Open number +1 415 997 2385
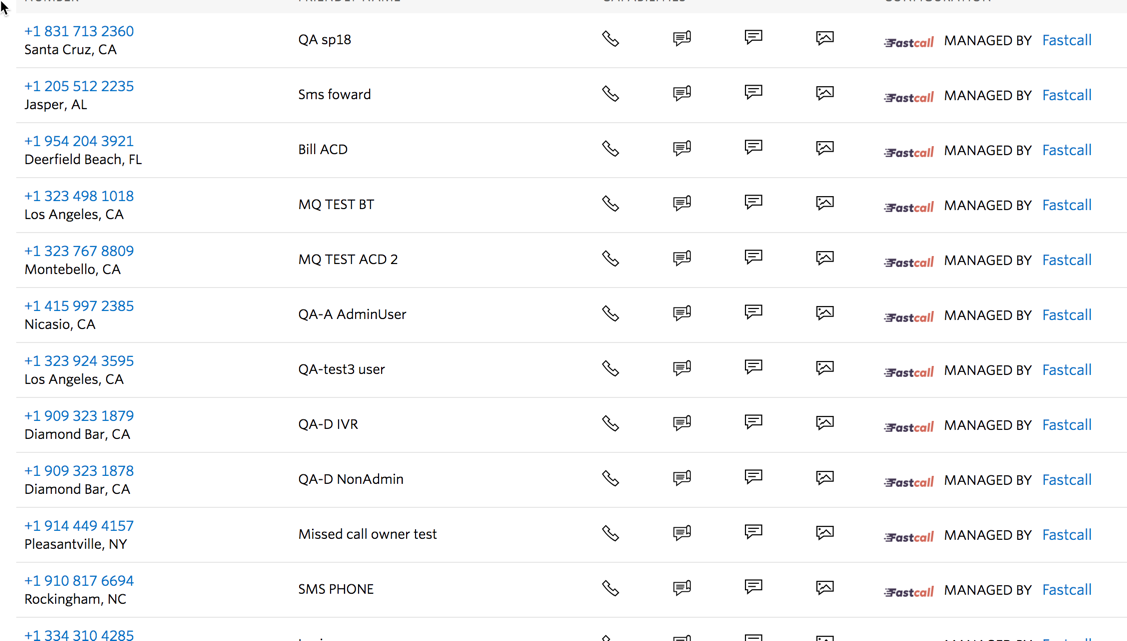Viewport: 1127px width, 641px height. 79,306
